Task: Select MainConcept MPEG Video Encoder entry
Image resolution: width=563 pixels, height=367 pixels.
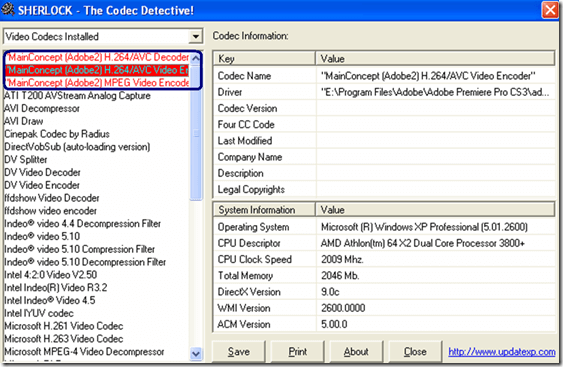Action: click(x=98, y=83)
